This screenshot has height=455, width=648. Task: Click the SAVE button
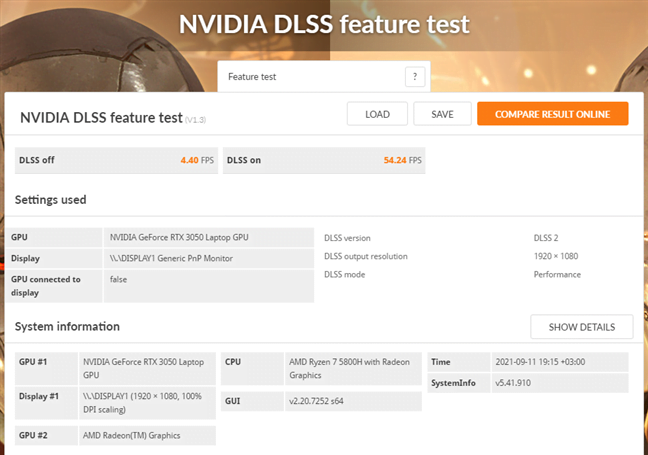[442, 114]
